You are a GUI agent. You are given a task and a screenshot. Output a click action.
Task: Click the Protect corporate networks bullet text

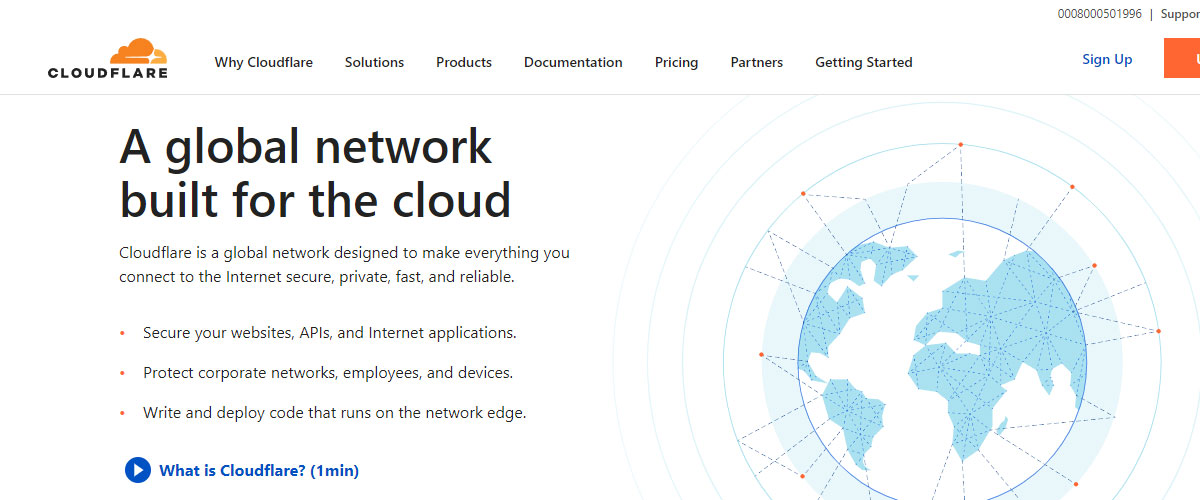tap(328, 372)
